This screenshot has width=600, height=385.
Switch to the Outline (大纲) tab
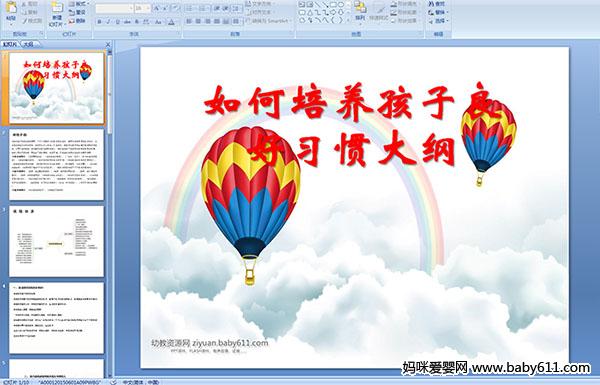pyautogui.click(x=28, y=44)
